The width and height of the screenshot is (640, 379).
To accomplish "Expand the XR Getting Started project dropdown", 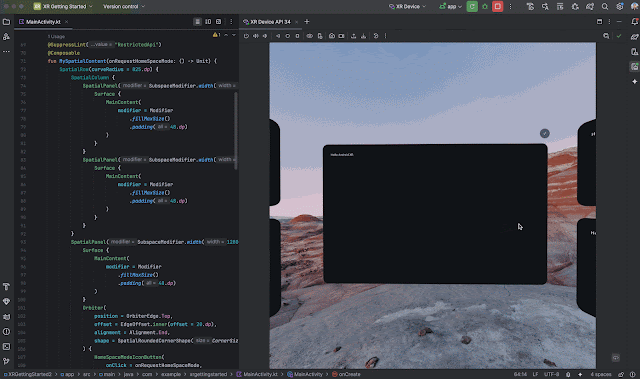I will pyautogui.click(x=63, y=7).
